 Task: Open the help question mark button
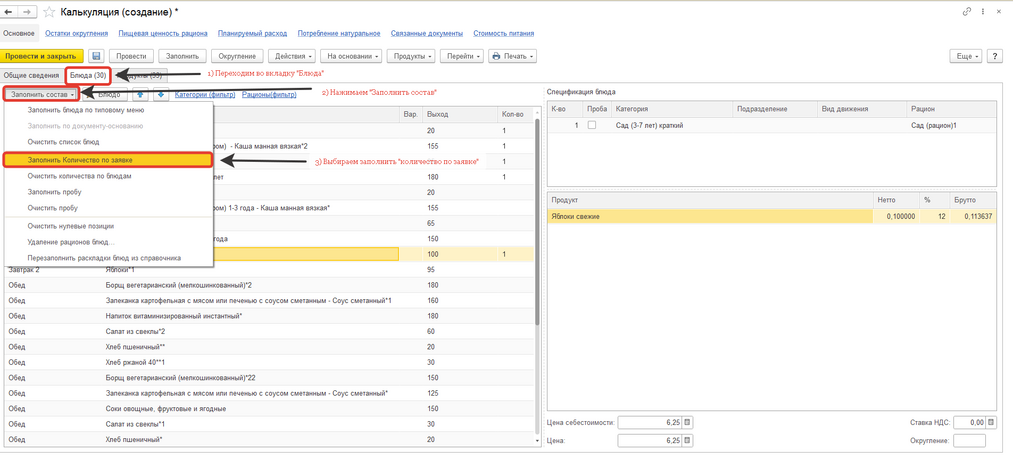click(x=994, y=57)
